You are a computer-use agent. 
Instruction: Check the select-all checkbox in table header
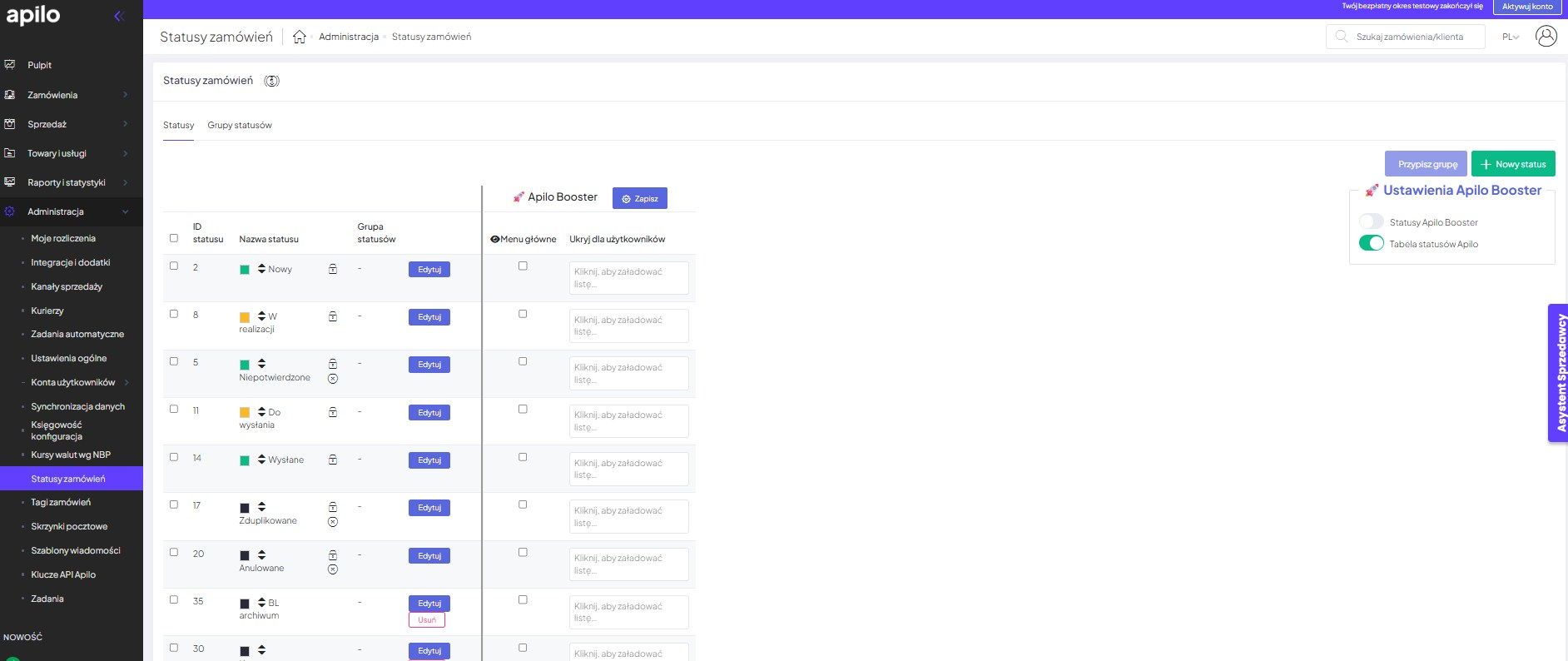(x=174, y=238)
